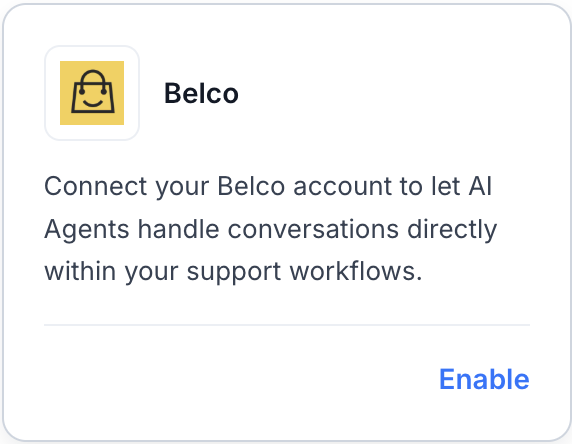
Task: Click the word "account" in the description
Action: (343, 186)
